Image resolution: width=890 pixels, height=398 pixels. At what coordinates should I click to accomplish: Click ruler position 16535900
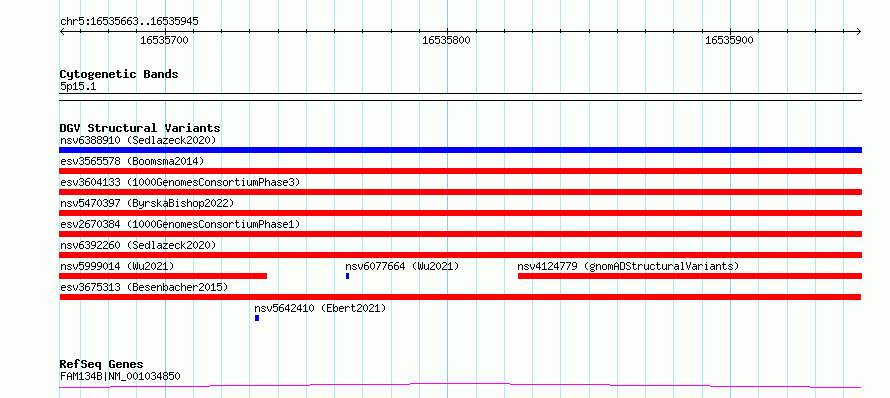tap(729, 40)
